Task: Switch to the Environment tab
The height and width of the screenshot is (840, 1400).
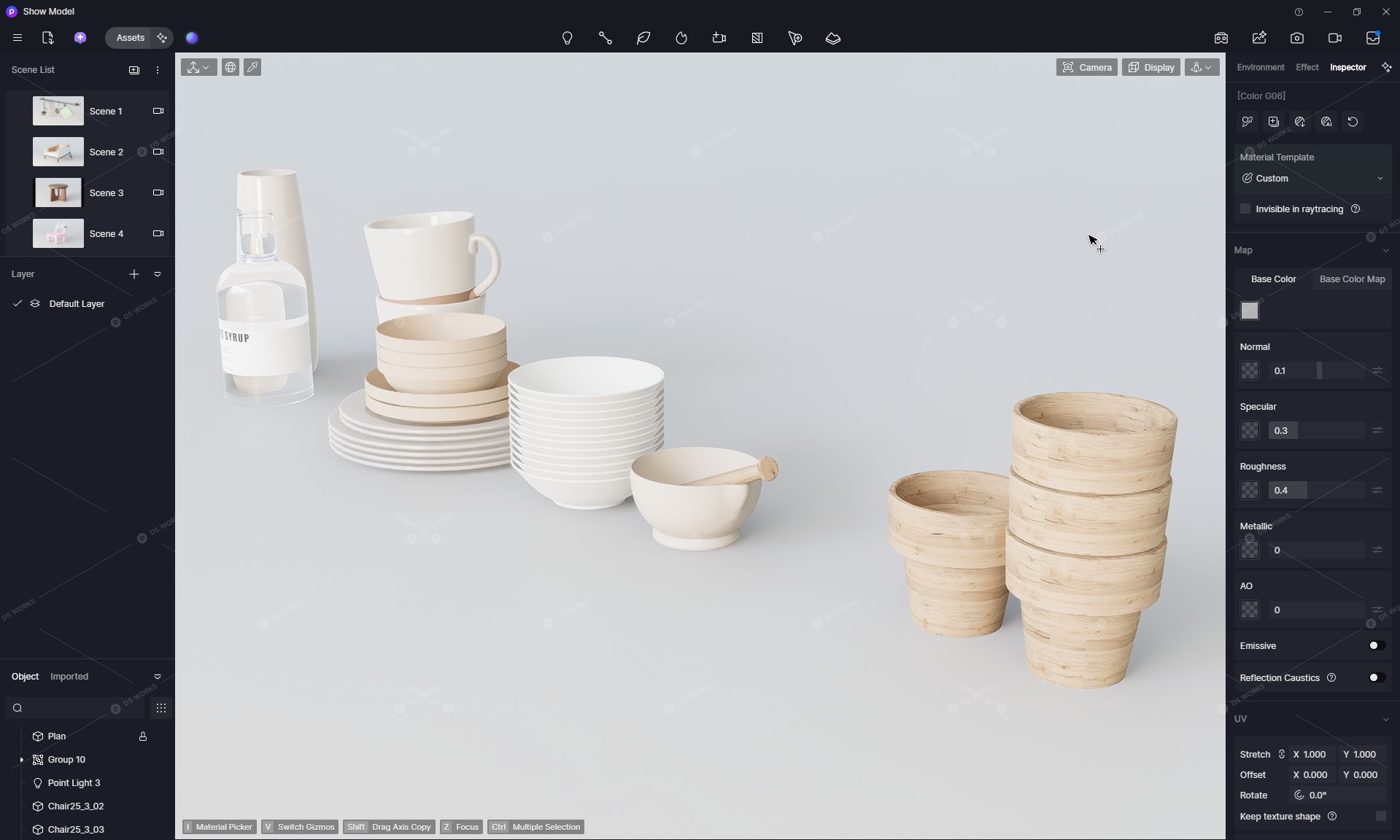Action: pyautogui.click(x=1261, y=67)
